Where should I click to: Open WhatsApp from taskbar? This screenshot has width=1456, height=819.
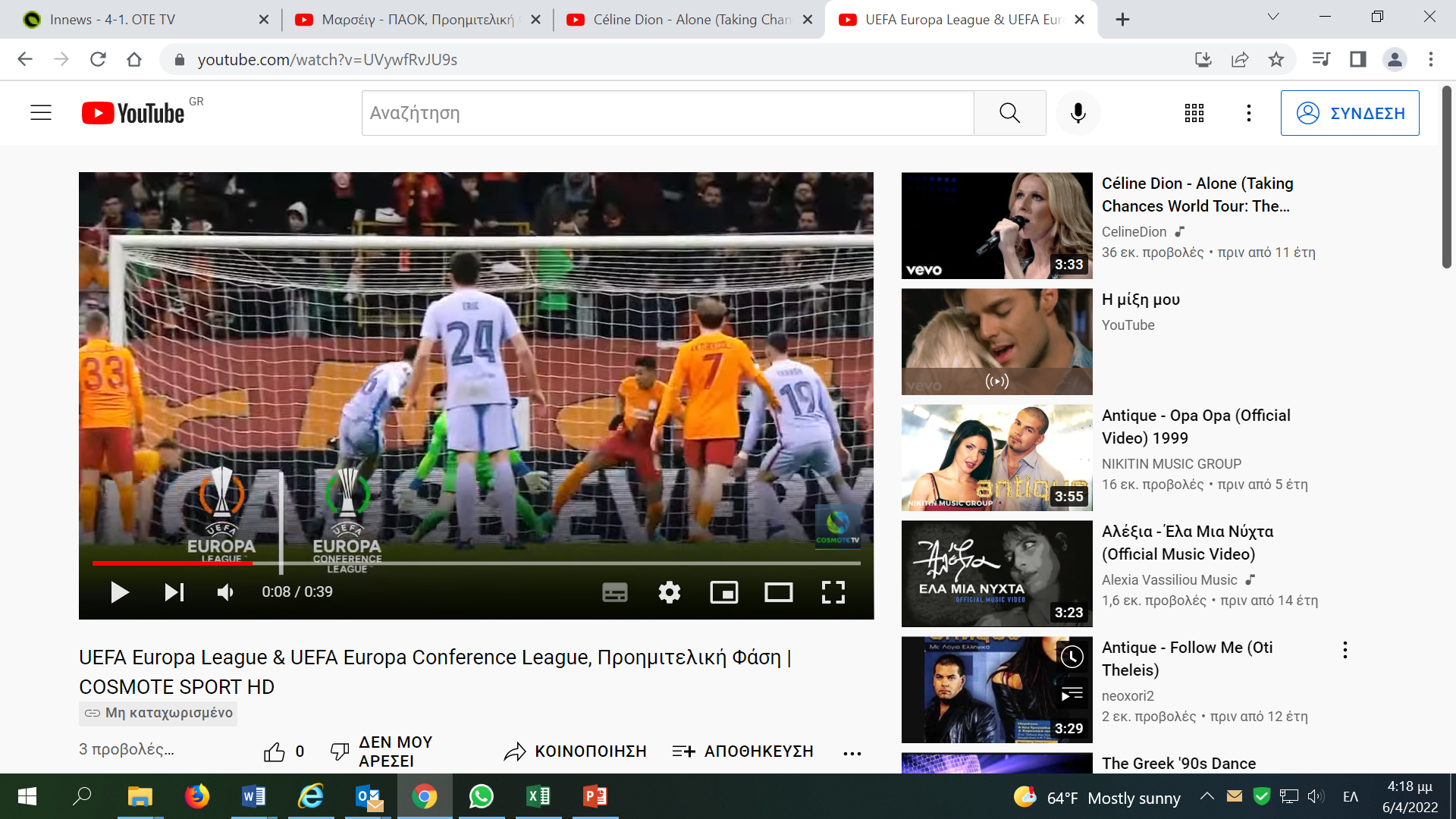click(x=482, y=796)
